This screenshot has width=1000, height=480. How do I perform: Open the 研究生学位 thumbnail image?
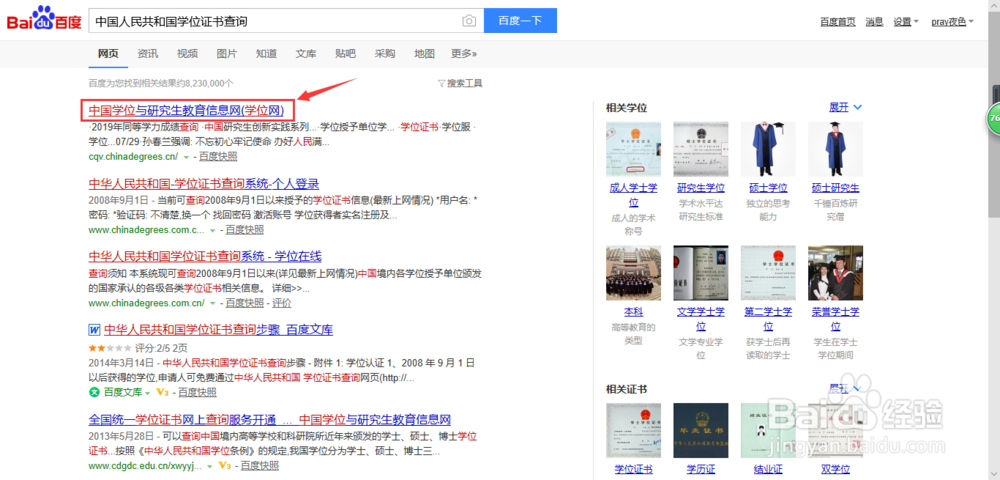click(x=701, y=149)
